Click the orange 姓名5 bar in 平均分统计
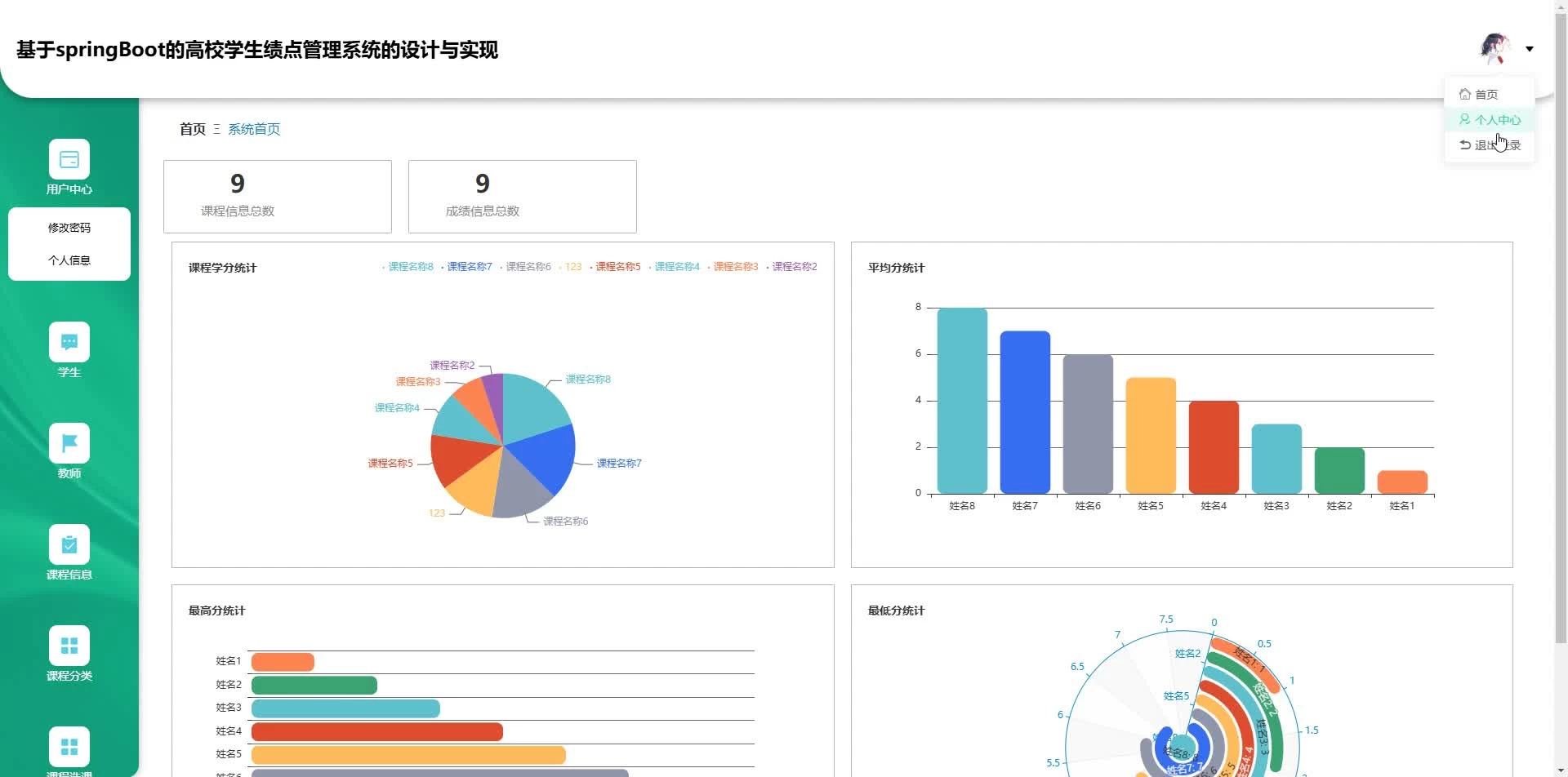The image size is (1568, 777). tap(1151, 436)
